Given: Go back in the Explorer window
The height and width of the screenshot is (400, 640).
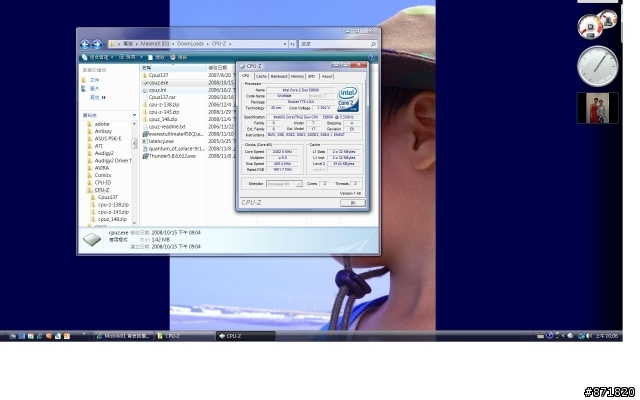Looking at the screenshot, I should (x=85, y=44).
